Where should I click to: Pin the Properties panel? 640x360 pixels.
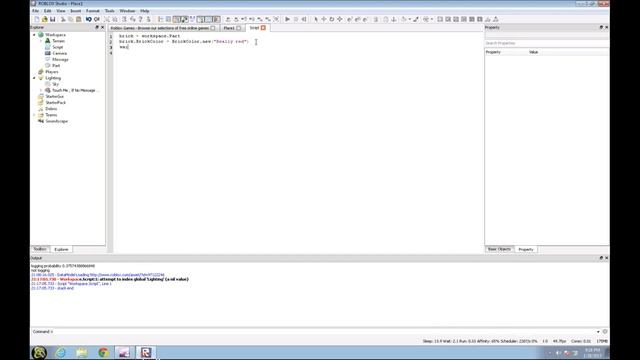click(x=601, y=27)
